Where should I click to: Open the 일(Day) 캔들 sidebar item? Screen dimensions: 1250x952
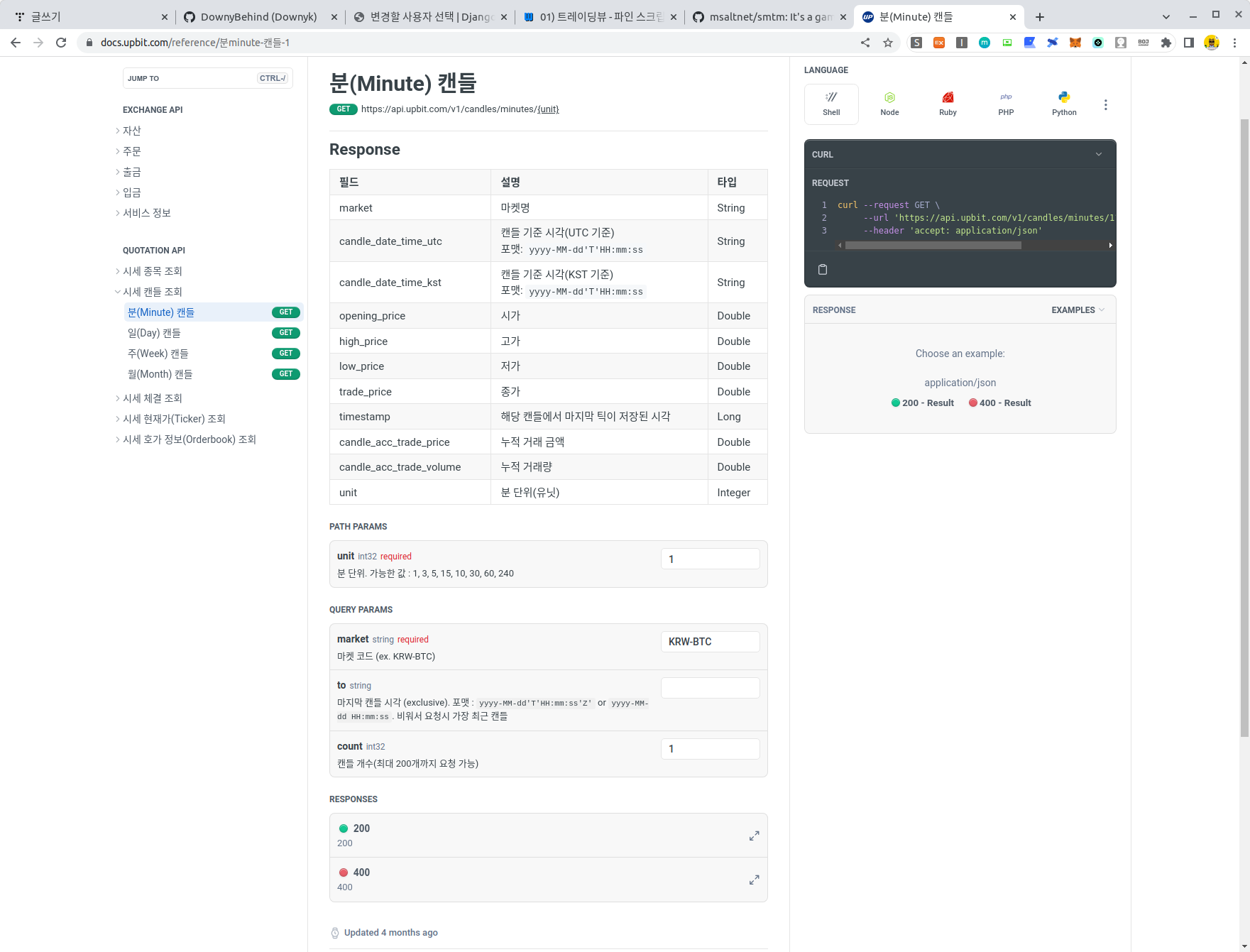(x=214, y=333)
